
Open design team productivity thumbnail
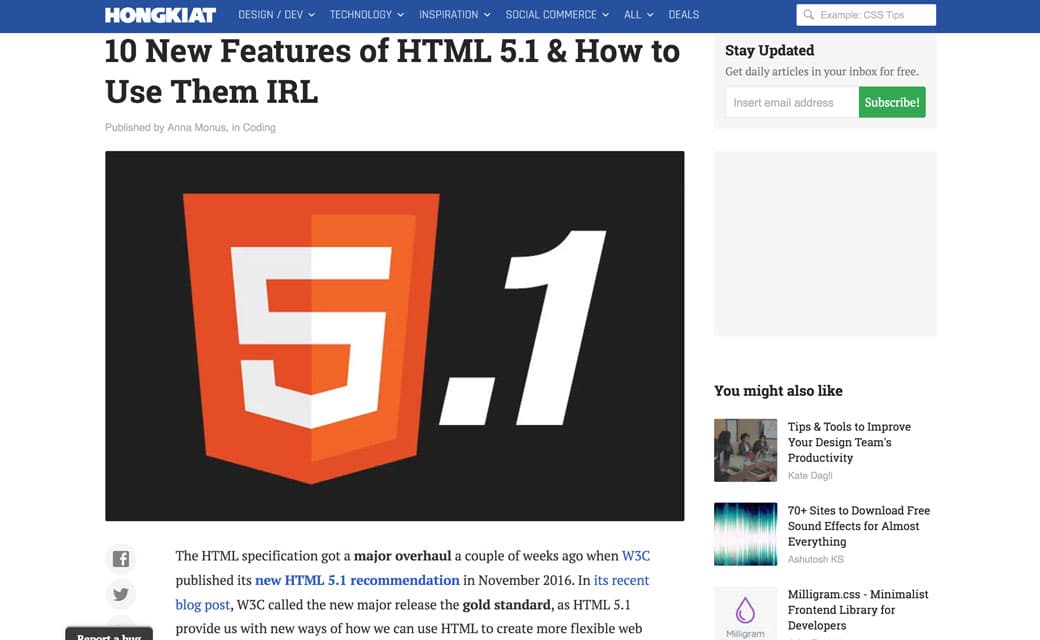[745, 450]
